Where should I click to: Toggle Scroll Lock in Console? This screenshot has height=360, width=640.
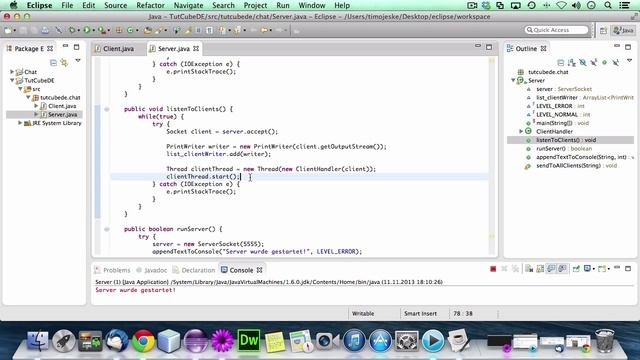(540, 269)
